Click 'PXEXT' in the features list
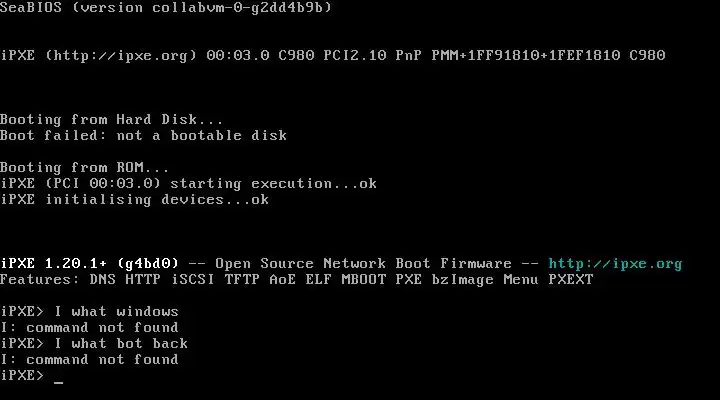 point(571,280)
